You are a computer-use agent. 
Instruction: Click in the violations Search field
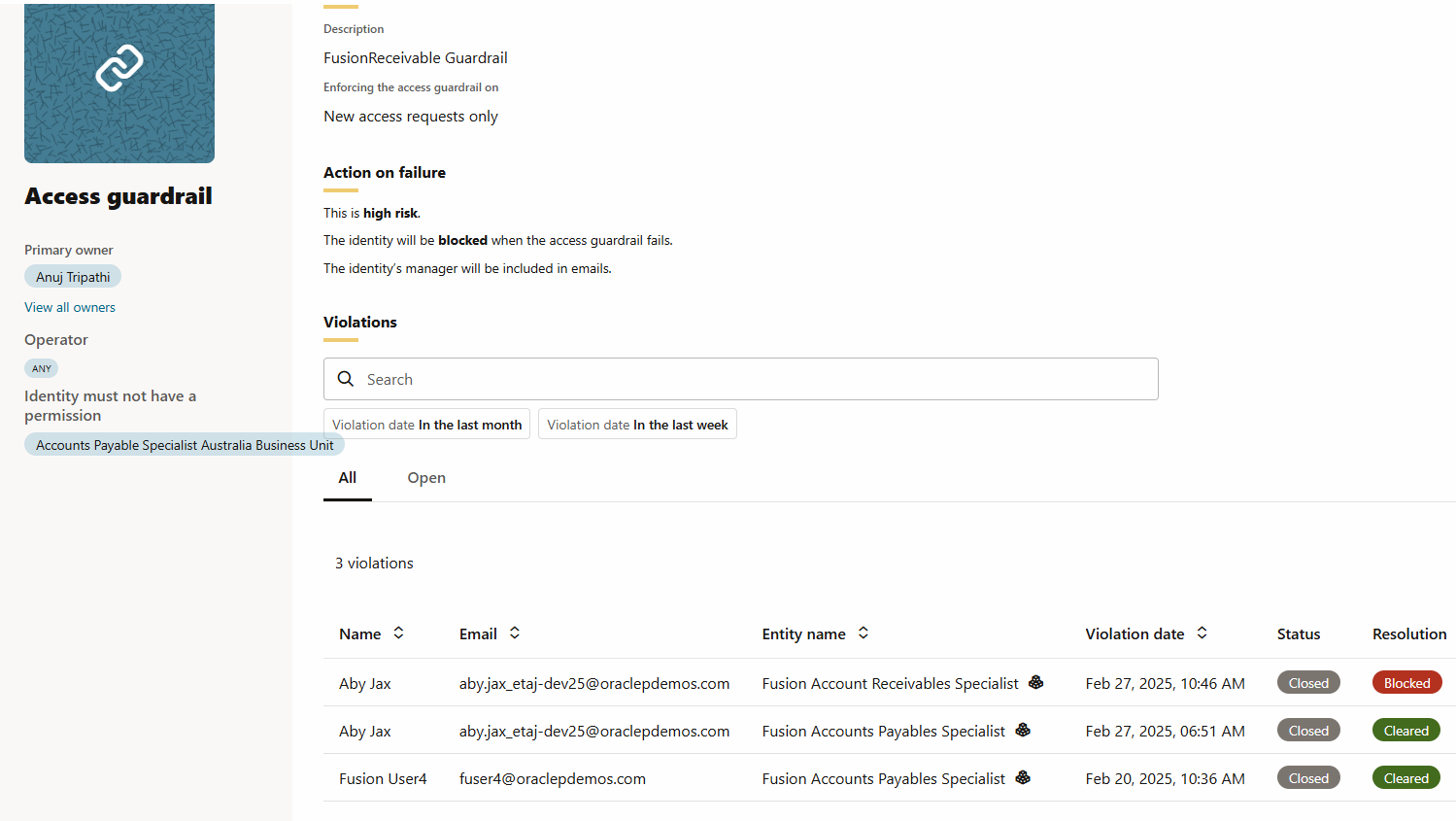758,379
